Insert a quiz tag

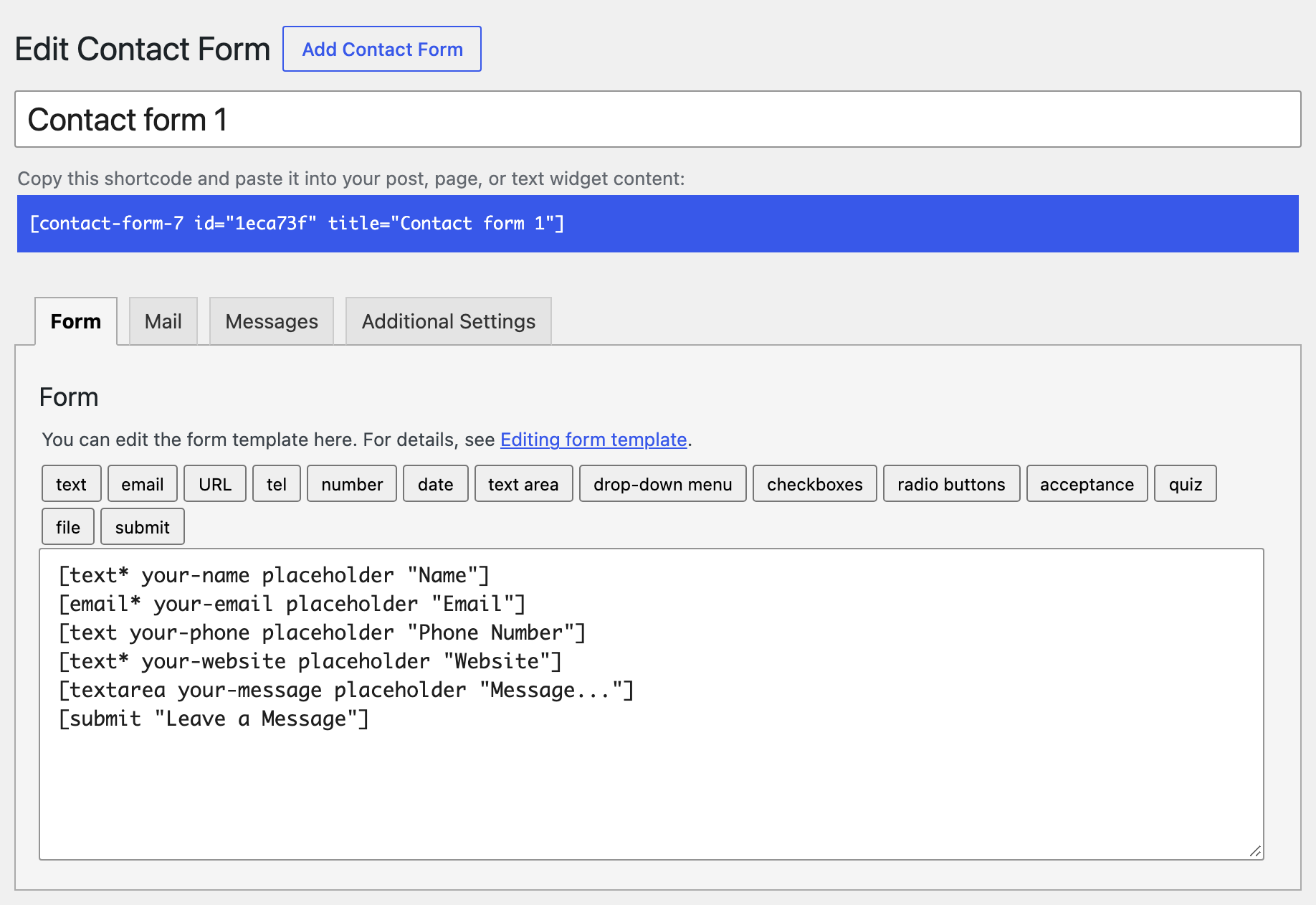coord(1186,484)
